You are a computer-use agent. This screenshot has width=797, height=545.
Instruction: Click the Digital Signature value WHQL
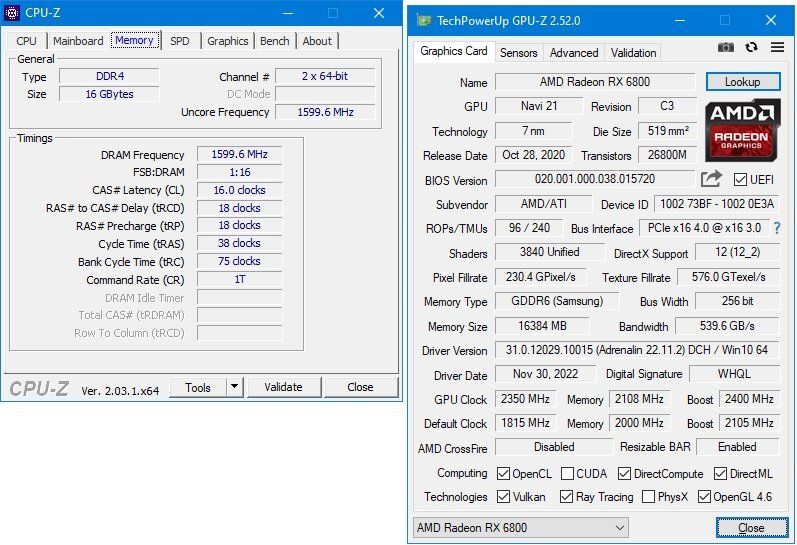pyautogui.click(x=734, y=374)
